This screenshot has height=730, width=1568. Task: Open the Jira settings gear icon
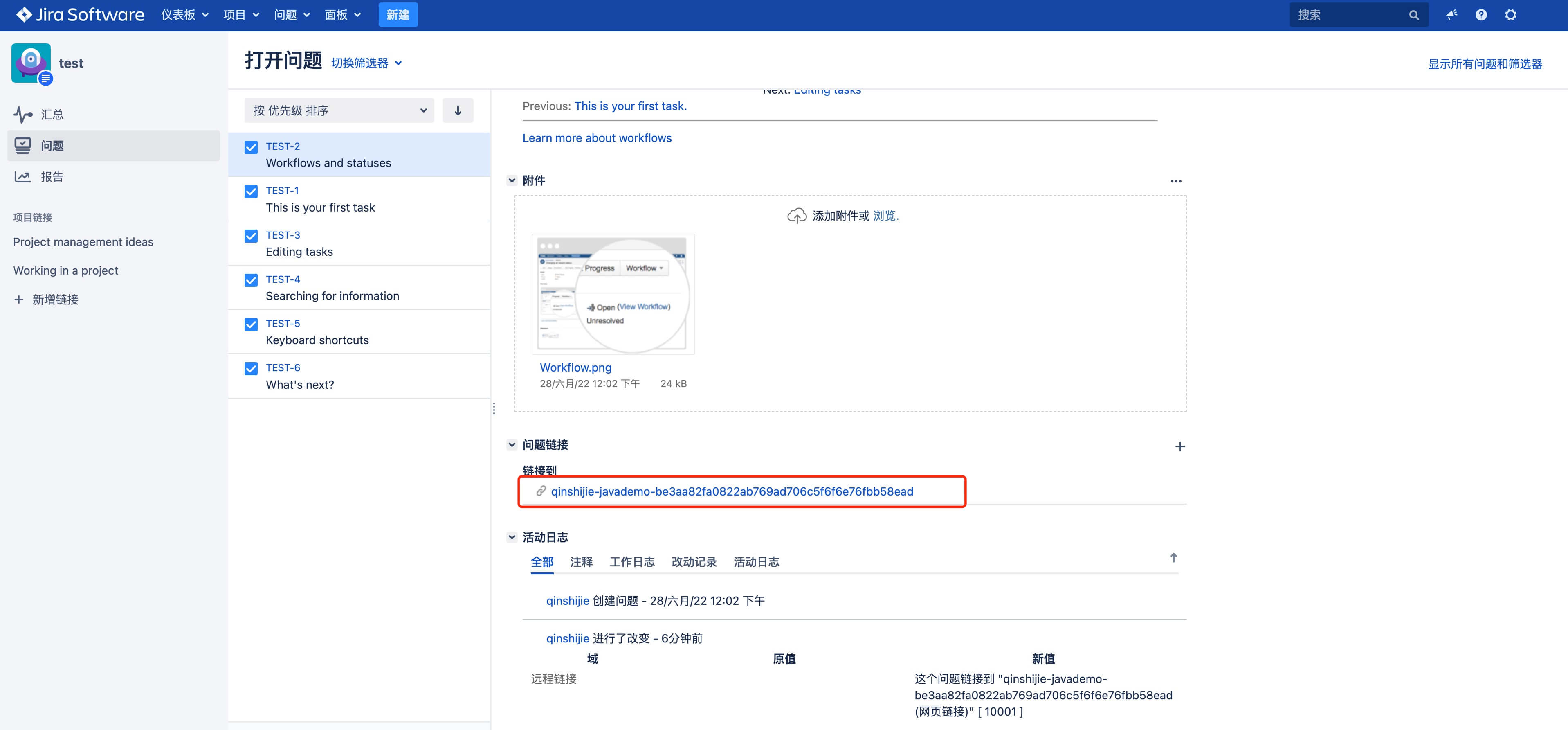(1512, 15)
